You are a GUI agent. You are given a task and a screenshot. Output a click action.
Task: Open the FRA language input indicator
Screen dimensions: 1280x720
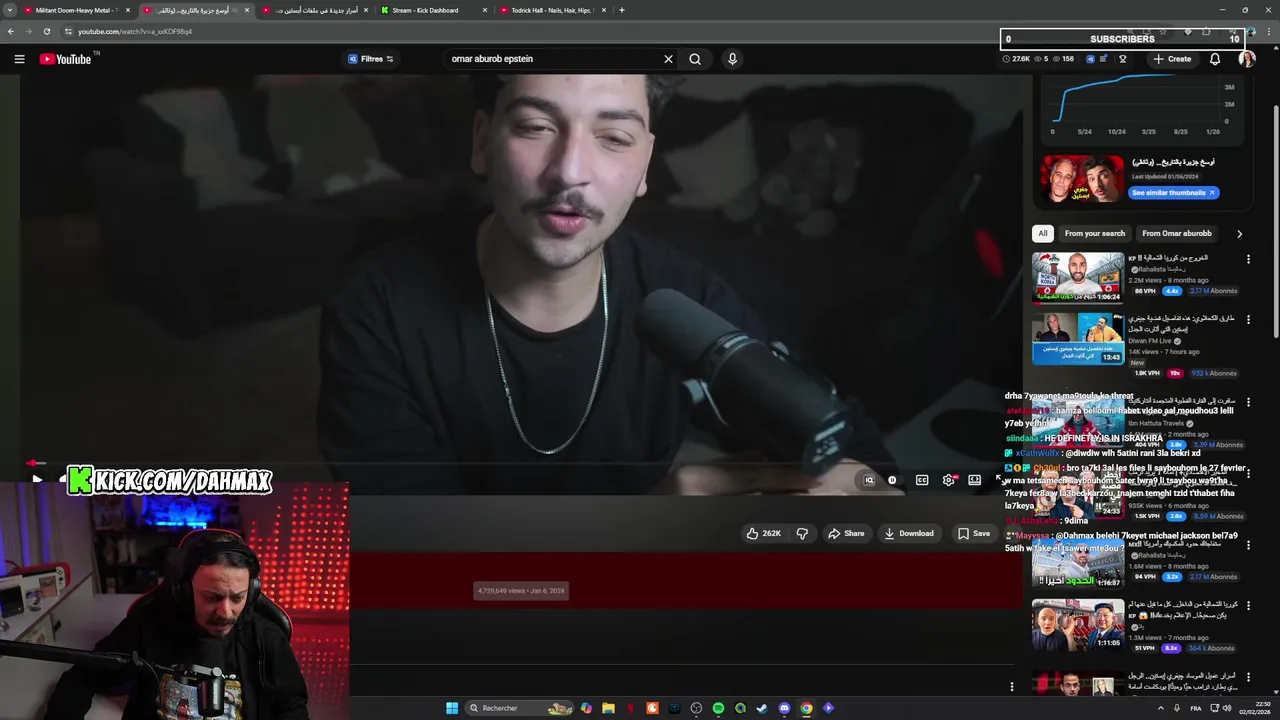coord(1196,708)
